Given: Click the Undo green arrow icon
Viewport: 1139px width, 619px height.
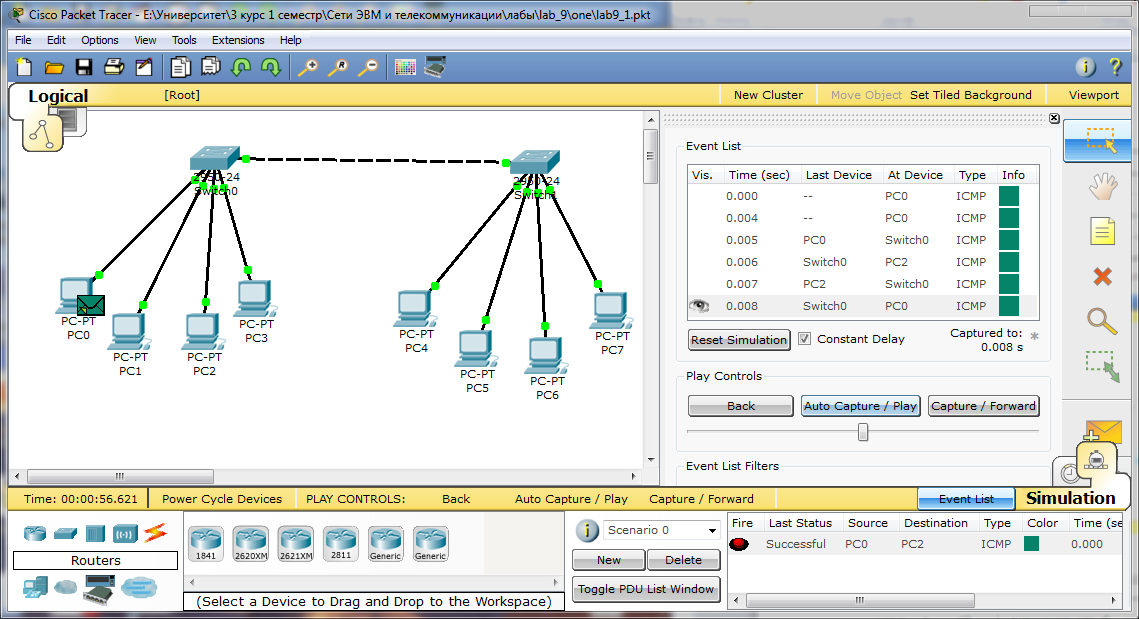Looking at the screenshot, I should pos(241,68).
